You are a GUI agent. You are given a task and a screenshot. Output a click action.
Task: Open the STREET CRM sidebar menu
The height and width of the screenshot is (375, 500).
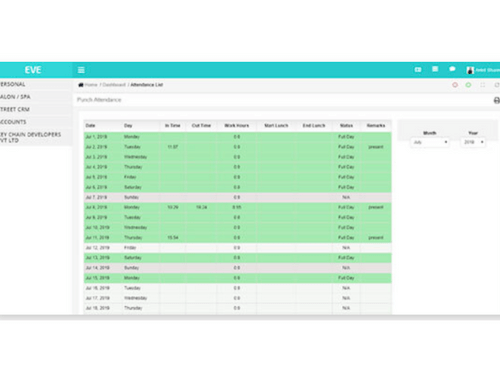[x=35, y=109]
